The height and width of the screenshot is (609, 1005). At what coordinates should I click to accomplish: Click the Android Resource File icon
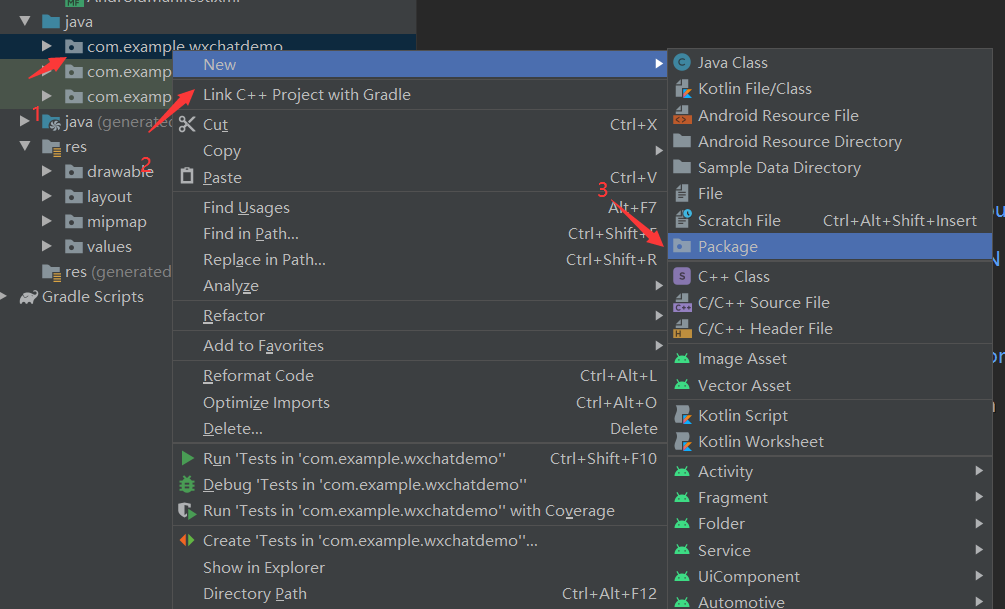682,115
